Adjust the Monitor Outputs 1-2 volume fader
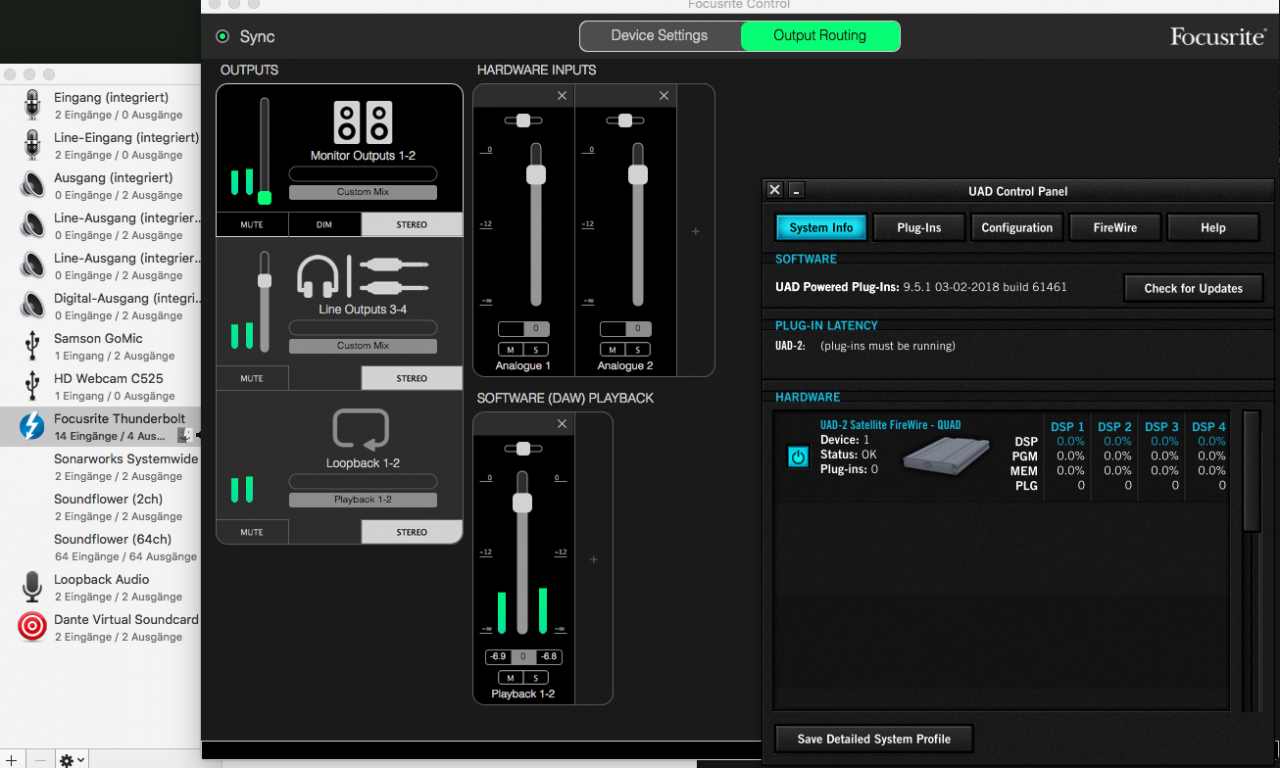Screen dimensions: 1280x768 coord(264,197)
